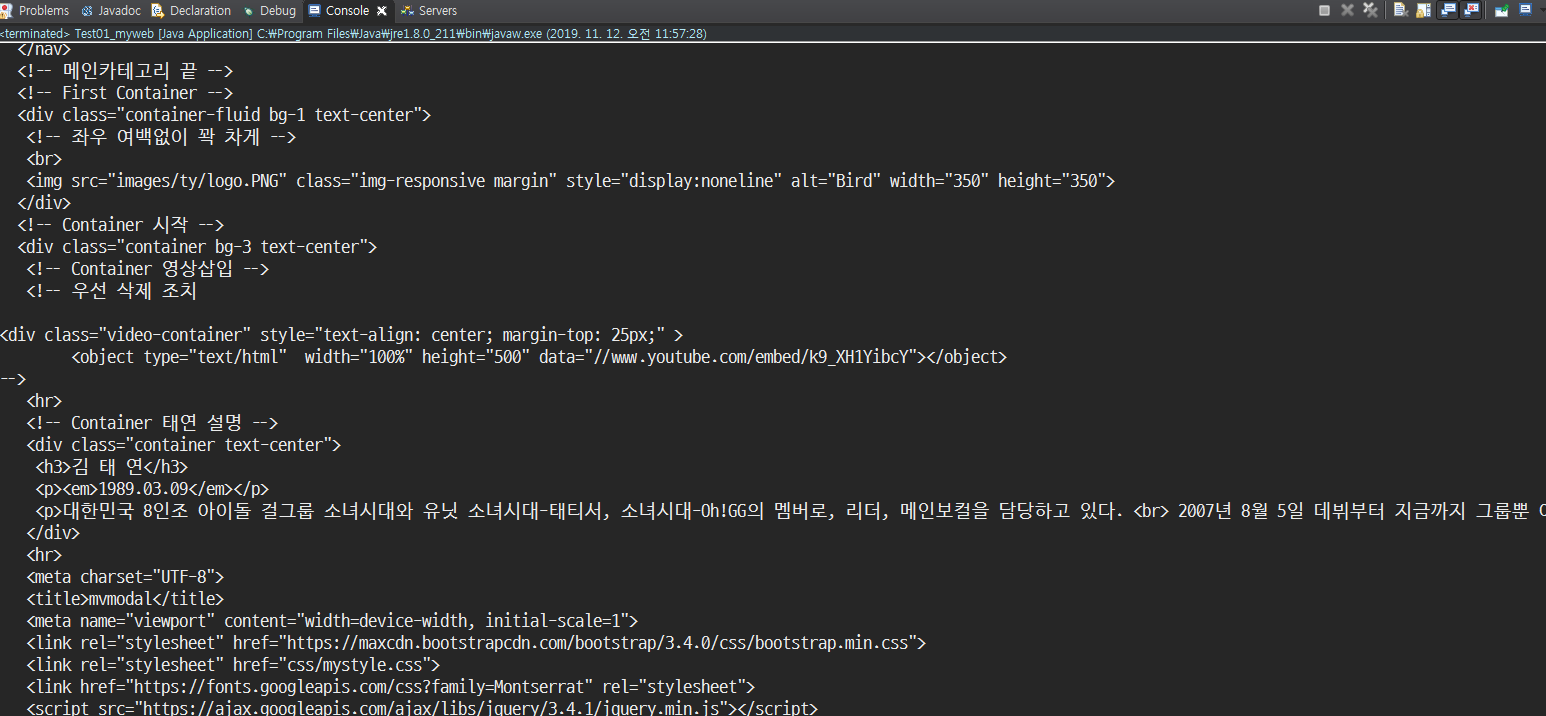Click the 'video-container' div line
Screen dimensions: 1546x716
point(342,335)
